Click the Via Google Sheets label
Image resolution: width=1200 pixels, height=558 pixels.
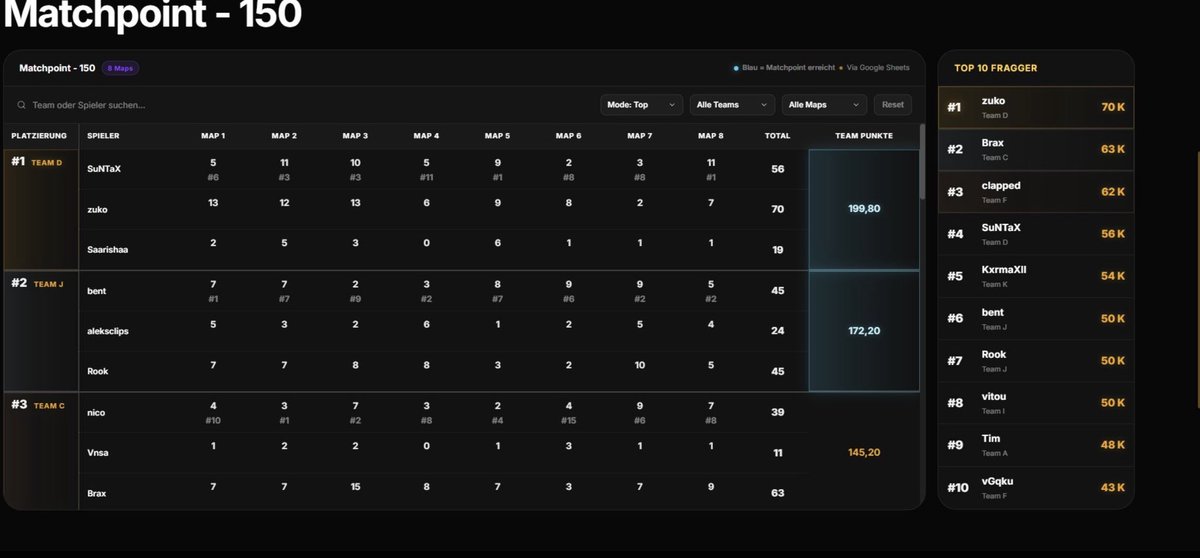[x=878, y=68]
